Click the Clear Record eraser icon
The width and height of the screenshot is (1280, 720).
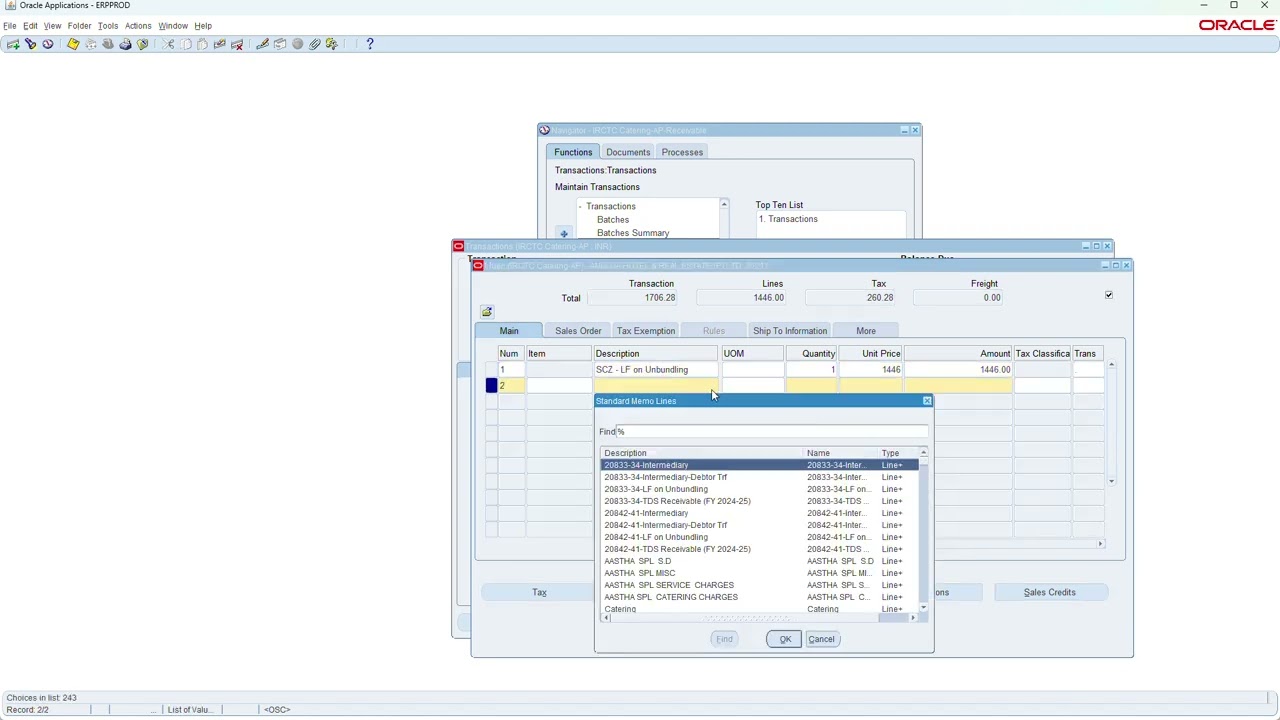click(219, 44)
